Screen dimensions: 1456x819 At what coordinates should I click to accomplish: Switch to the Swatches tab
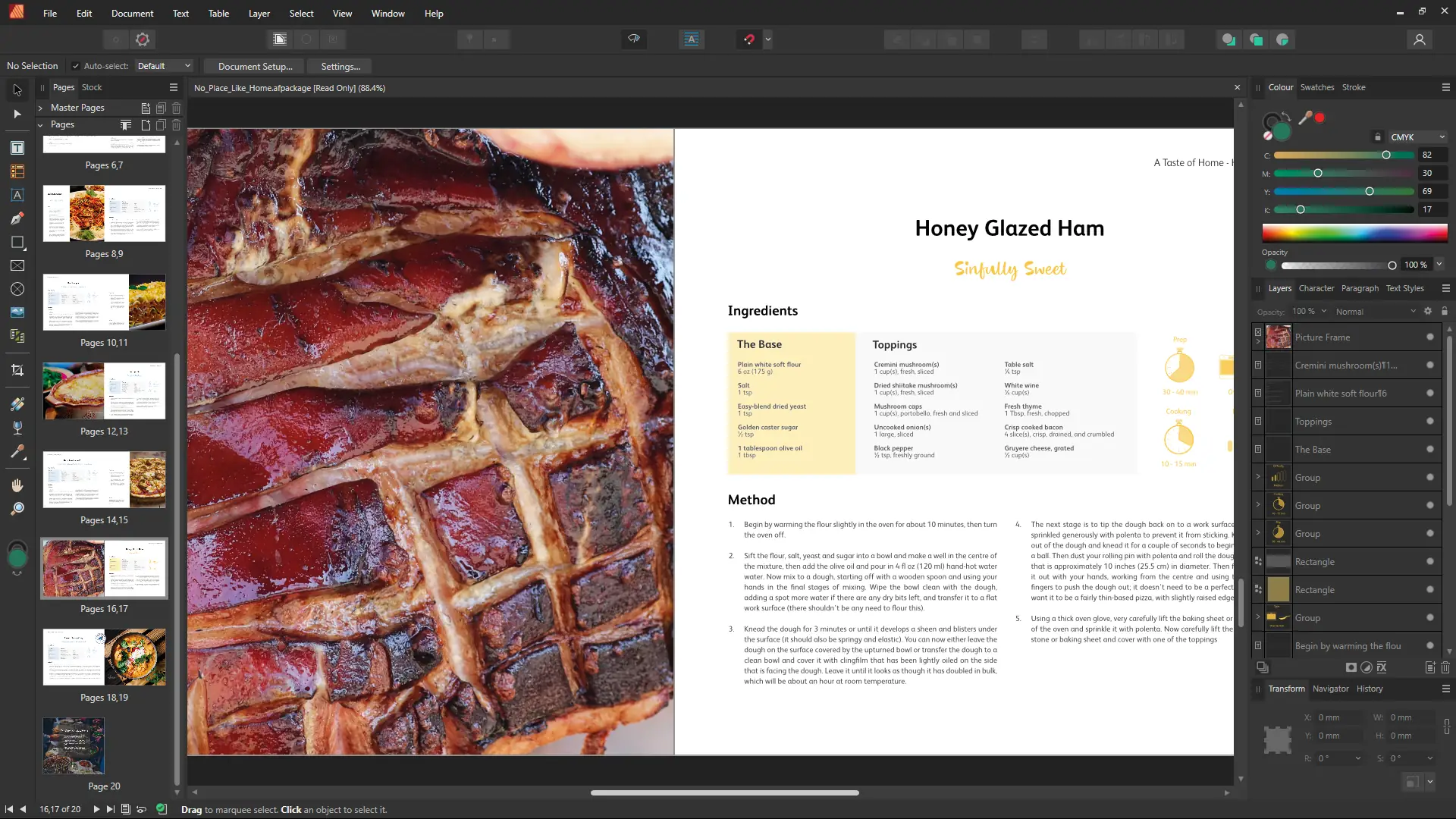1316,87
